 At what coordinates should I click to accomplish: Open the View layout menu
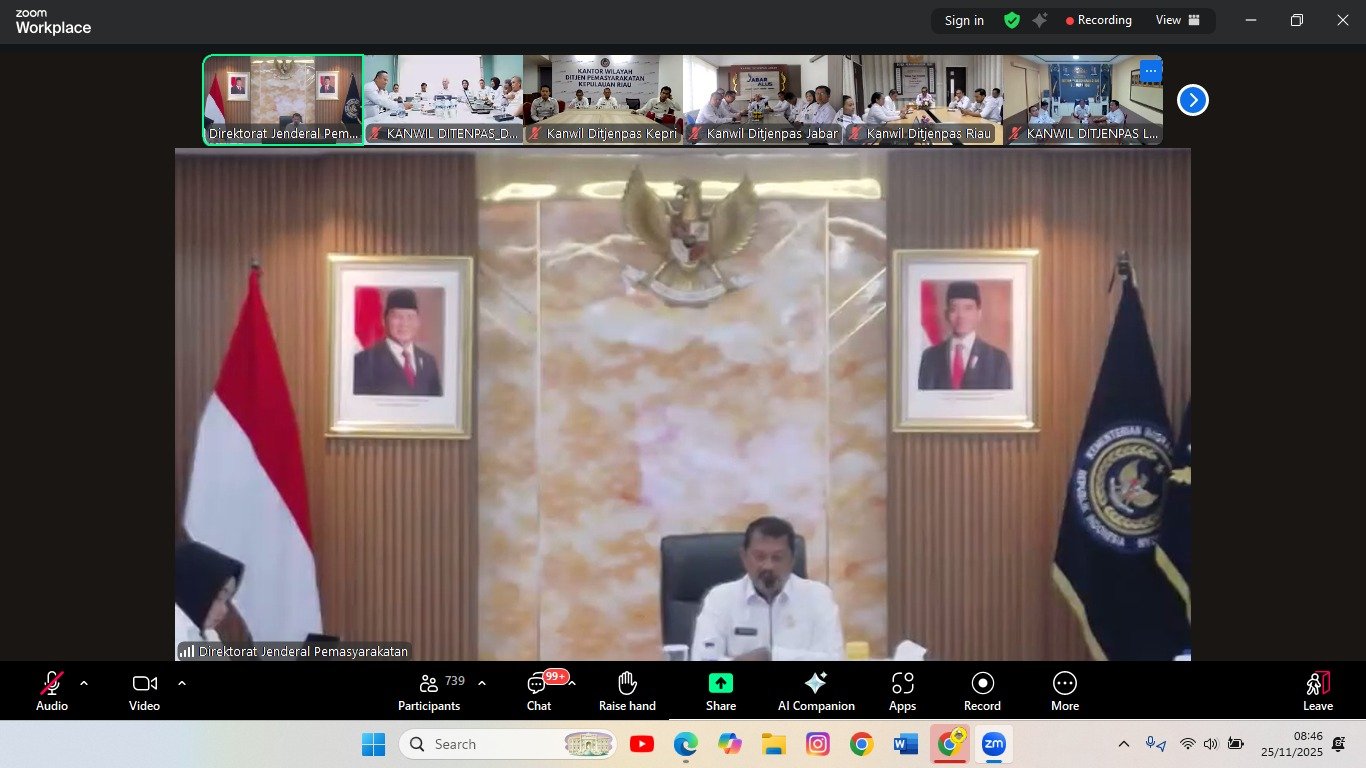(x=1178, y=20)
